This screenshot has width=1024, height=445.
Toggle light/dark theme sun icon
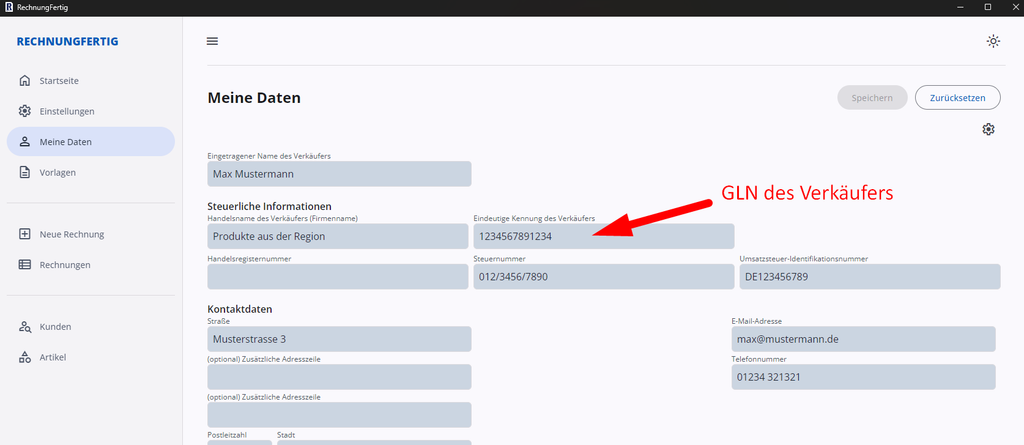pyautogui.click(x=993, y=41)
